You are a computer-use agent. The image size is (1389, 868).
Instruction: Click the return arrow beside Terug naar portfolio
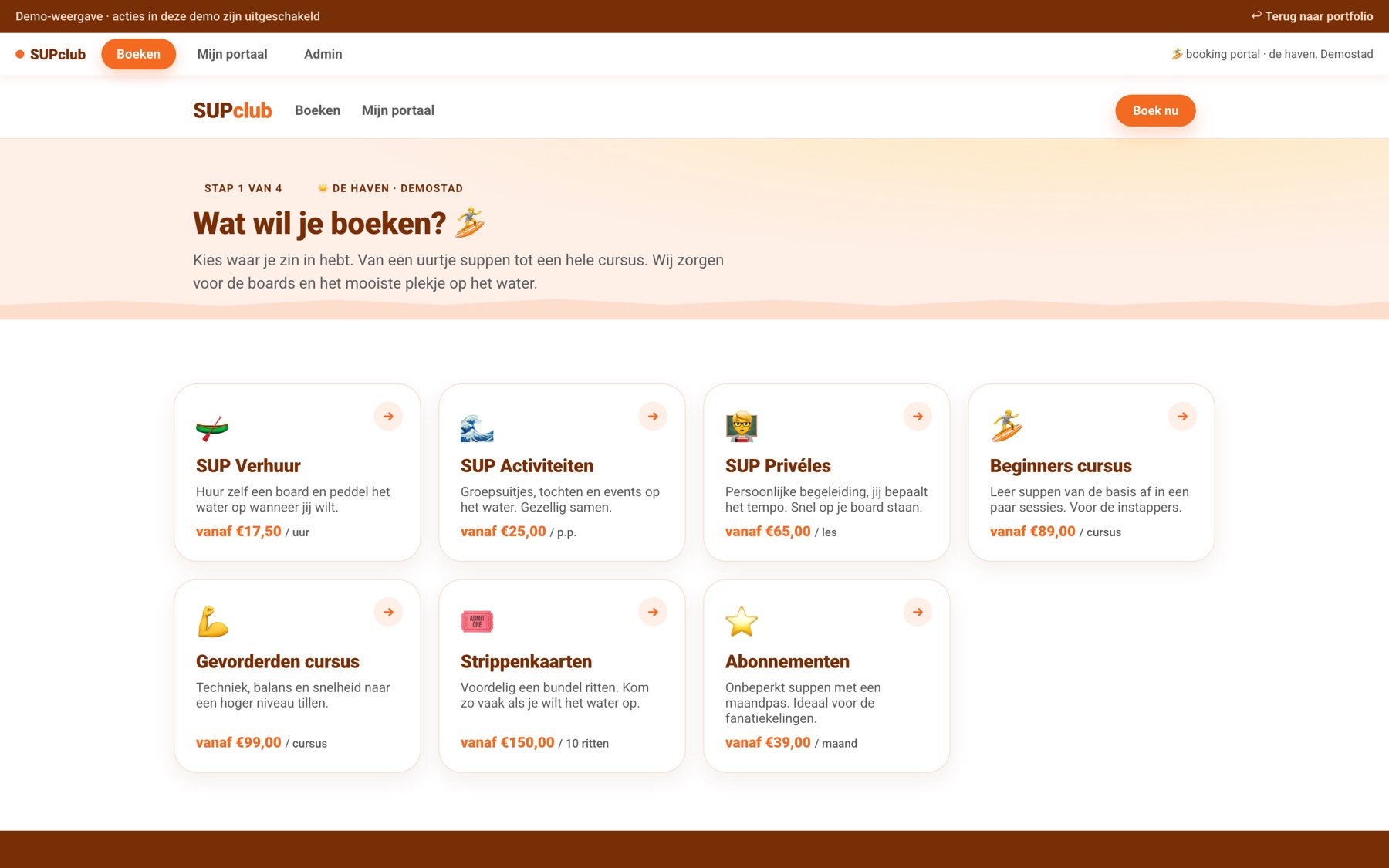[x=1256, y=15]
